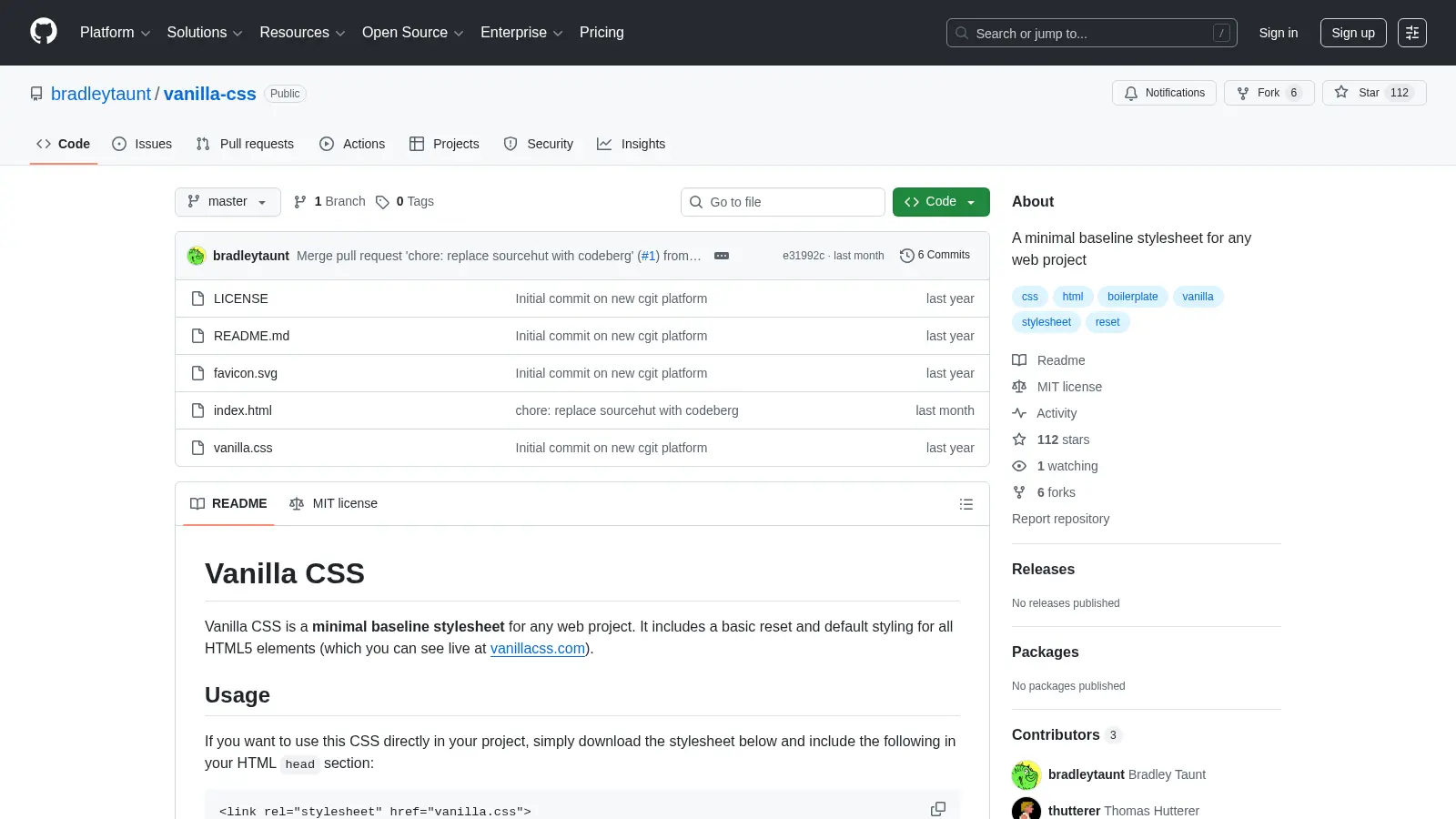This screenshot has height=819, width=1456.
Task: Select the Code tab
Action: (x=64, y=144)
